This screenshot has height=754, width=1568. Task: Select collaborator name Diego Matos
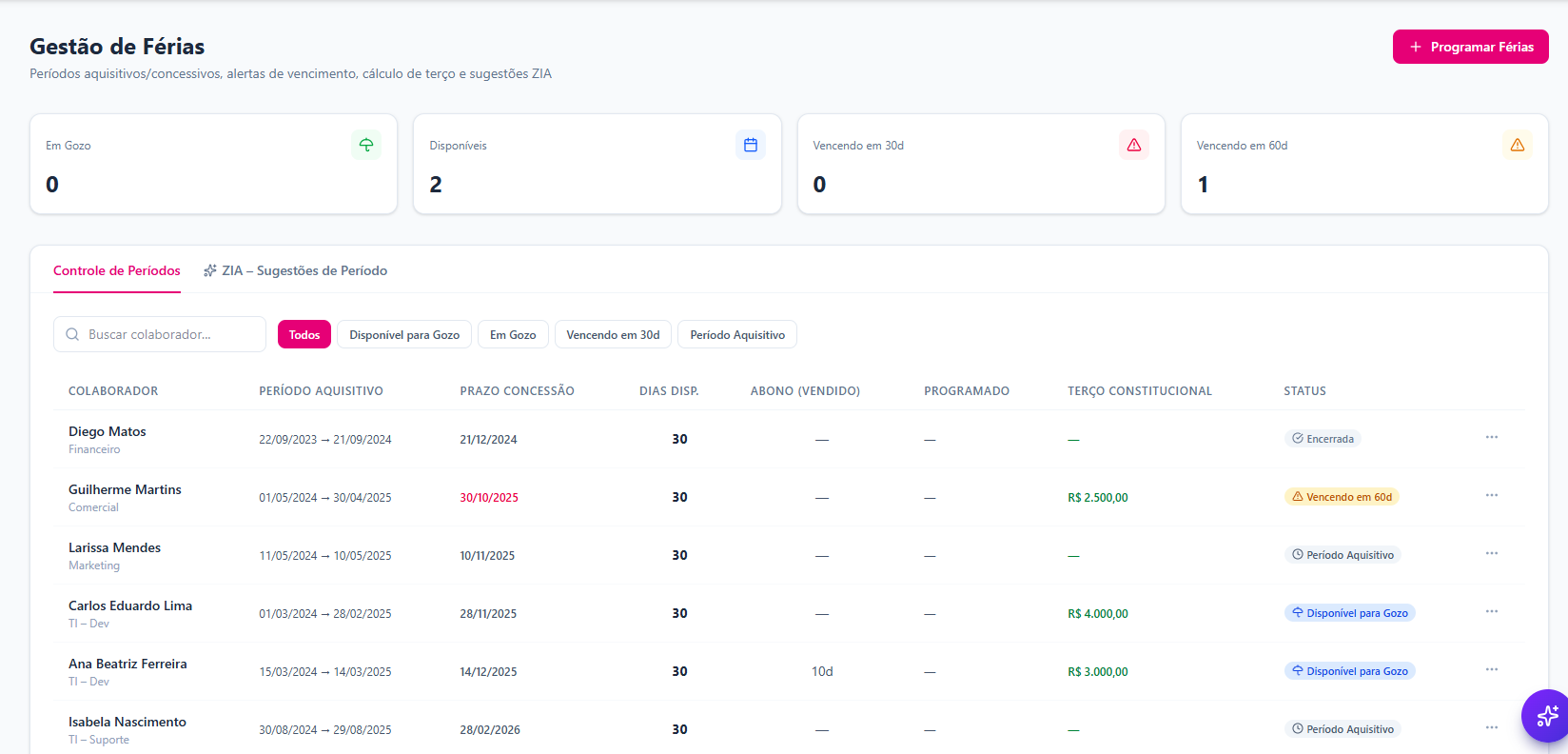pos(108,431)
